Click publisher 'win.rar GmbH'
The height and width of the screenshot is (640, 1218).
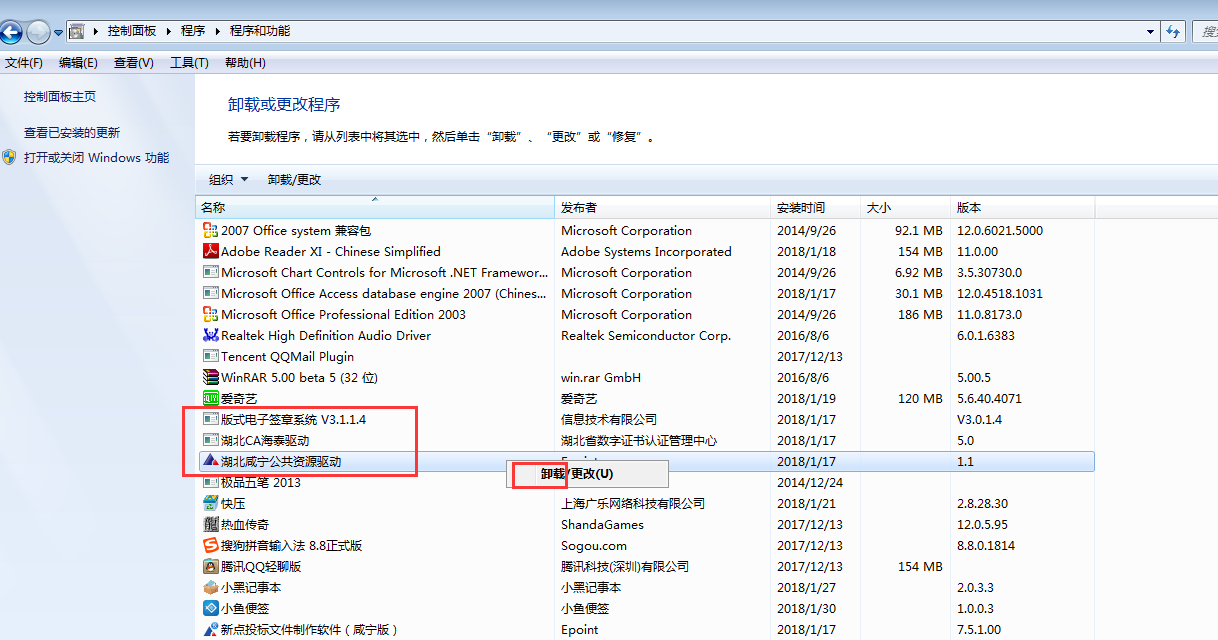click(x=601, y=378)
